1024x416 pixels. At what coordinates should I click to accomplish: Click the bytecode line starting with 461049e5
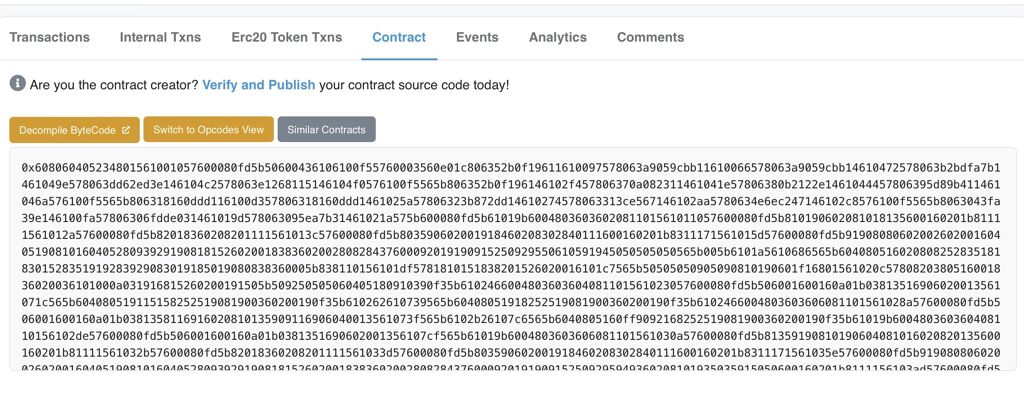tap(511, 184)
